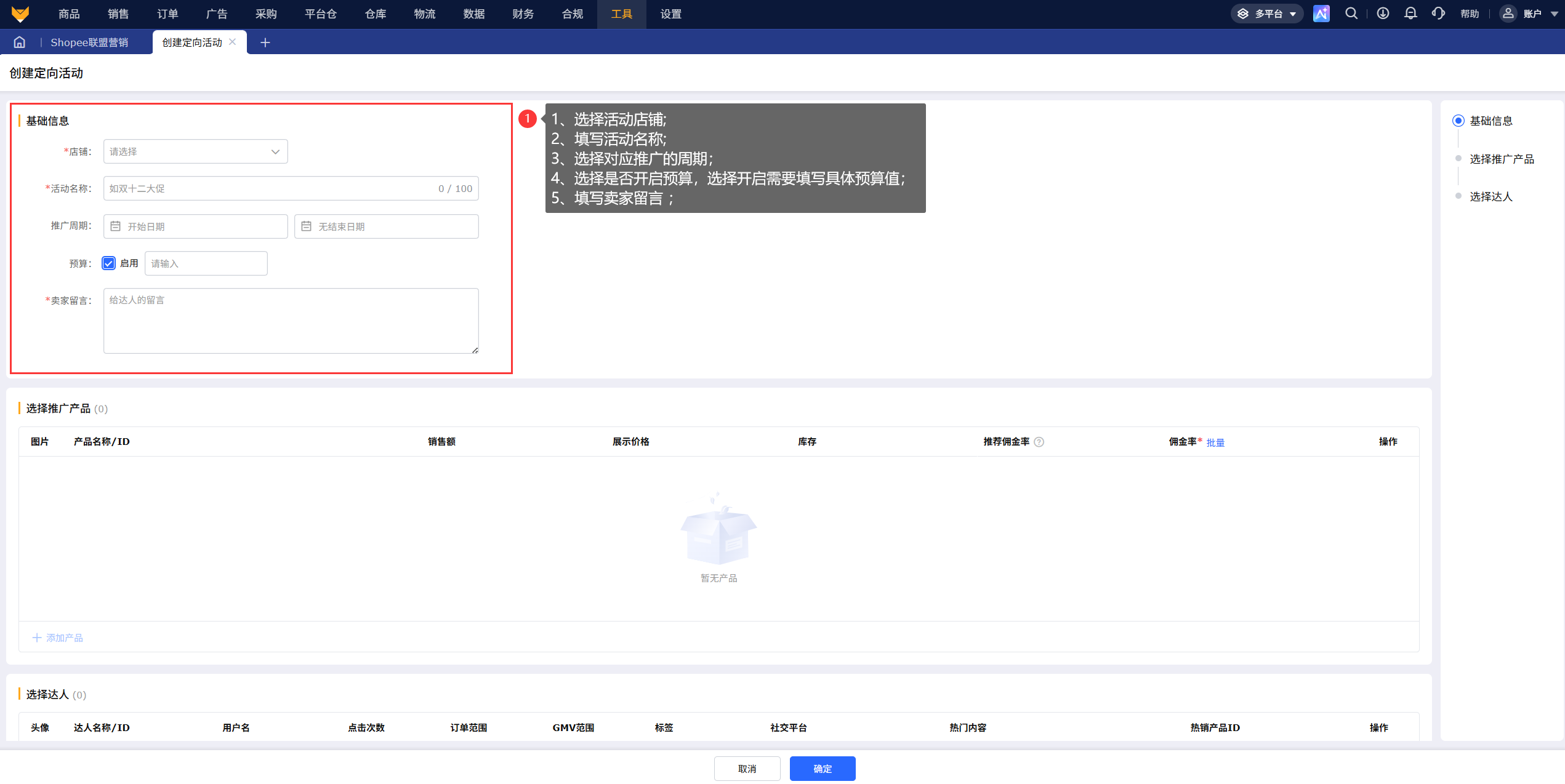Click the 销售额 column header
This screenshot has width=1565, height=784.
441,441
